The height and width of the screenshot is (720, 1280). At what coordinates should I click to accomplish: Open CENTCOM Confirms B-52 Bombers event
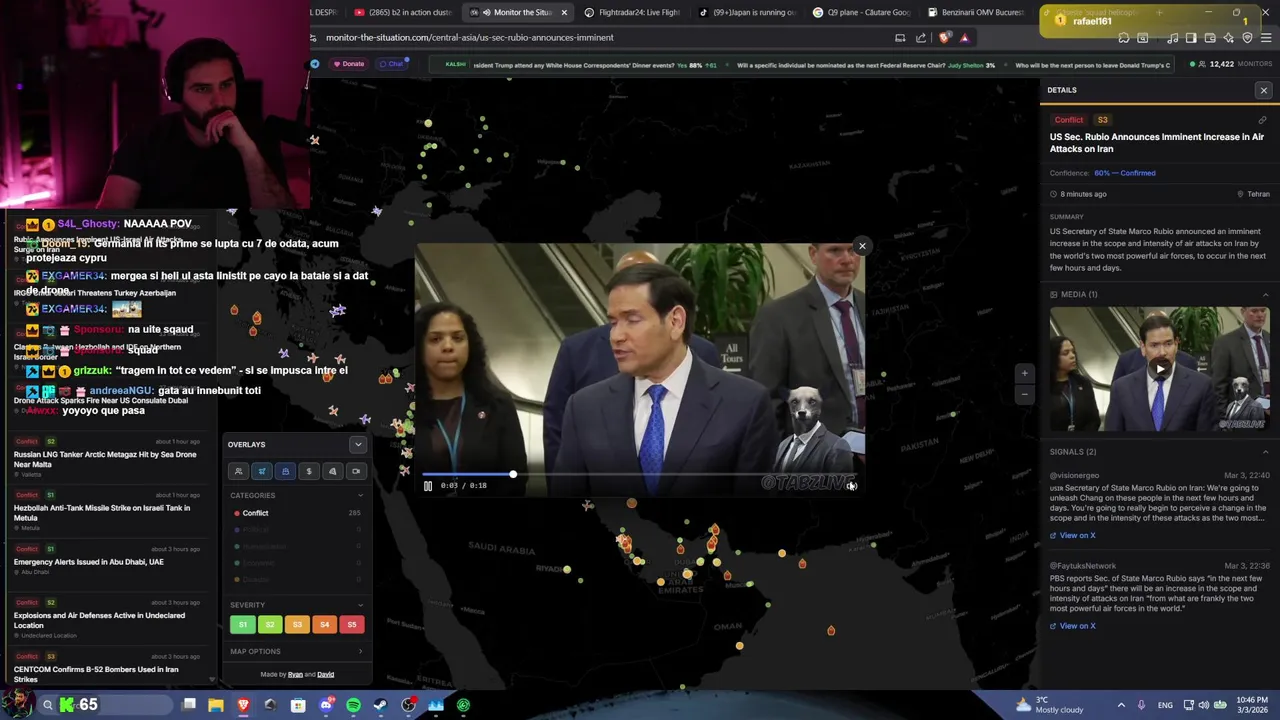click(107, 668)
